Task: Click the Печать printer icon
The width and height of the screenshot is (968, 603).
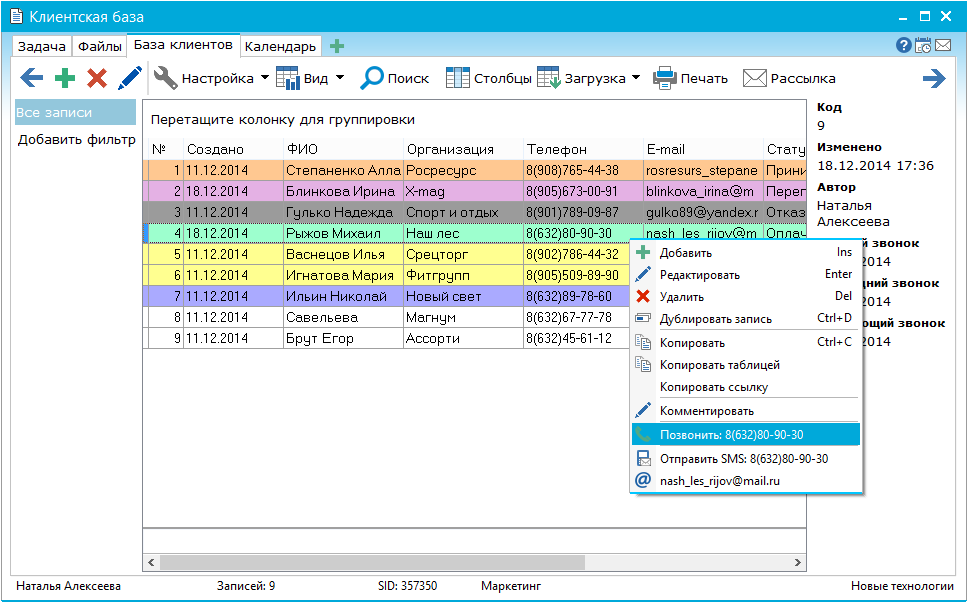Action: click(690, 78)
